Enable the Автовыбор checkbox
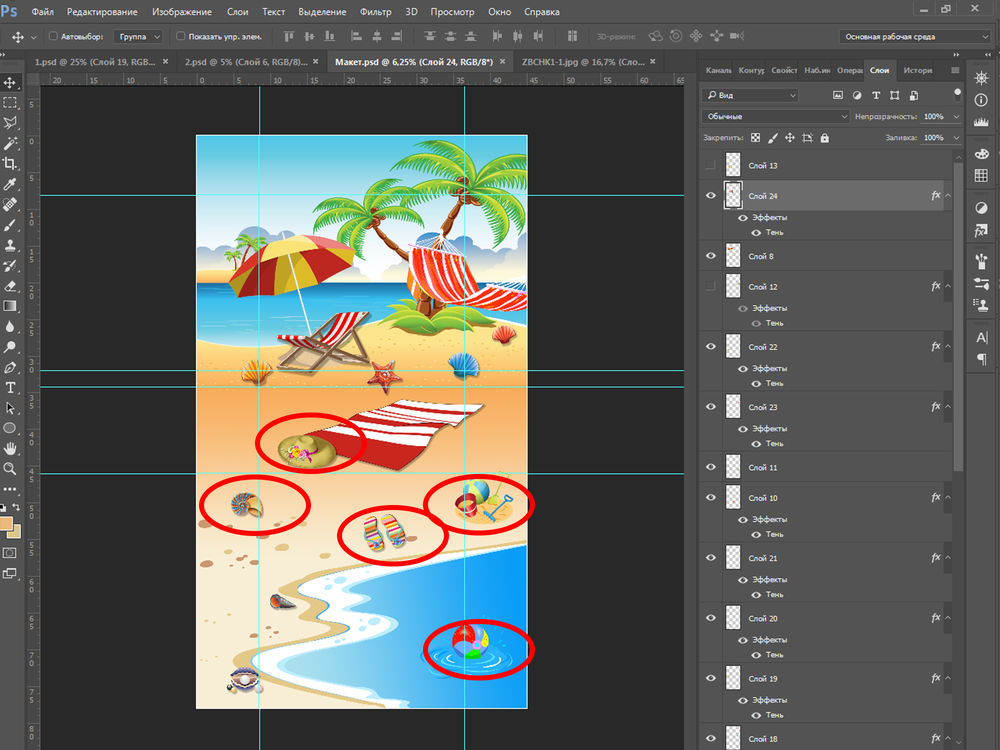Viewport: 1000px width, 750px height. pyautogui.click(x=53, y=36)
